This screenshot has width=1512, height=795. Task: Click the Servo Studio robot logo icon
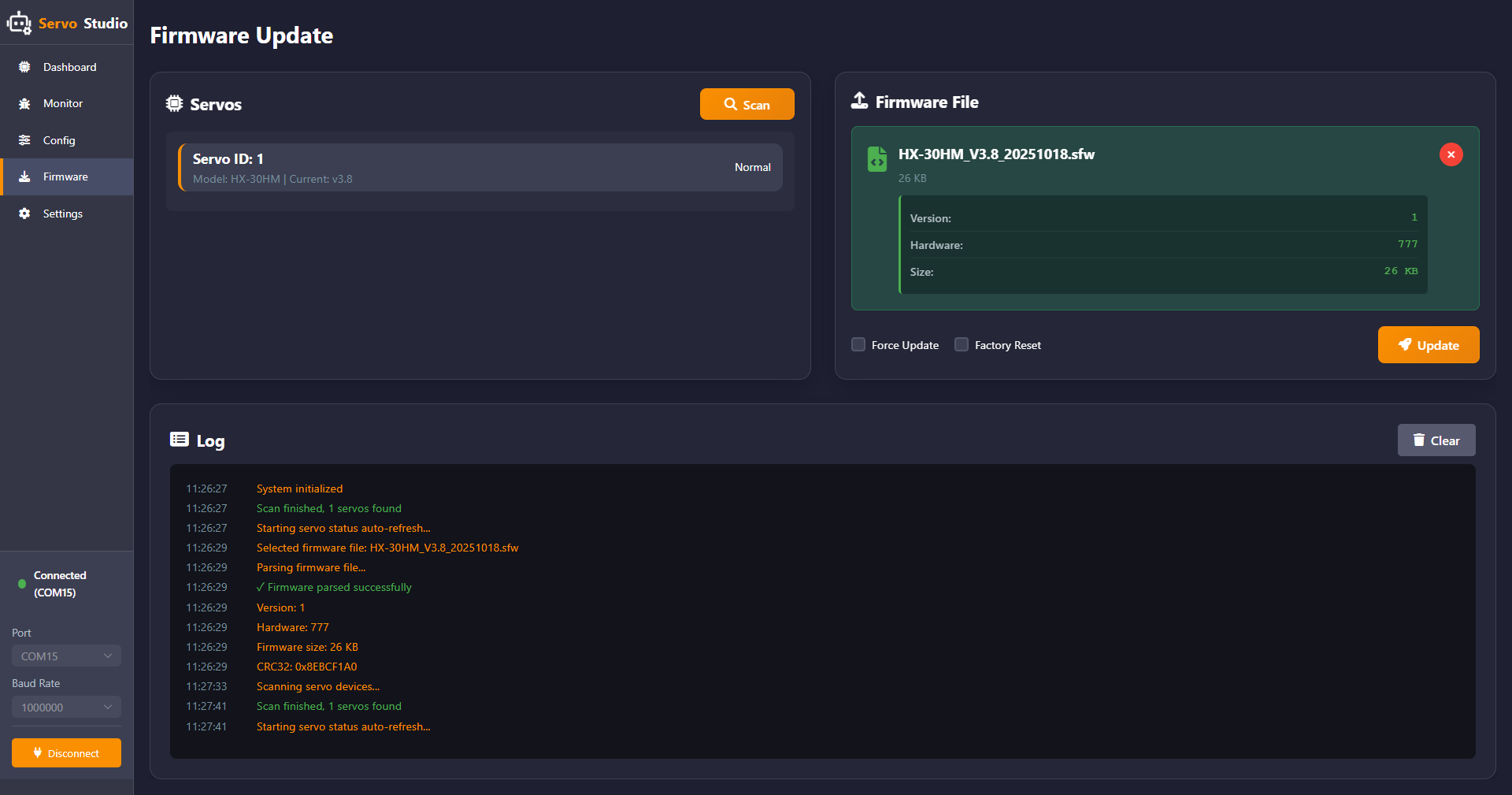[x=19, y=24]
